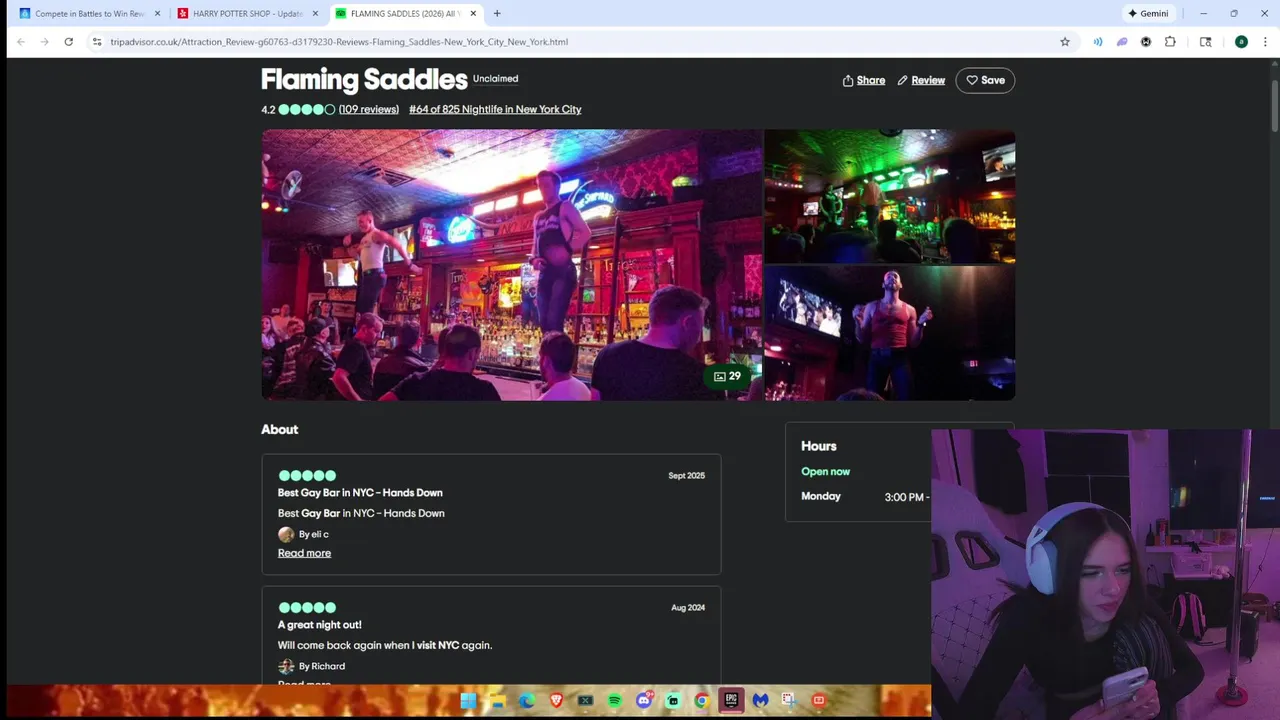The width and height of the screenshot is (1280, 720).
Task: Click the 'Unclaimed' label beside the title
Action: 495,79
